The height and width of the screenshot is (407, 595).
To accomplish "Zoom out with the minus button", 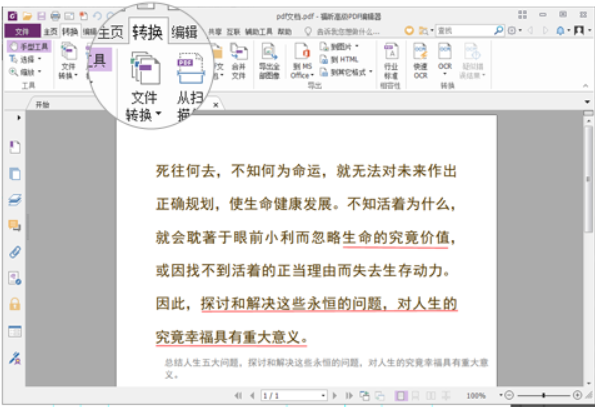I will tap(509, 395).
